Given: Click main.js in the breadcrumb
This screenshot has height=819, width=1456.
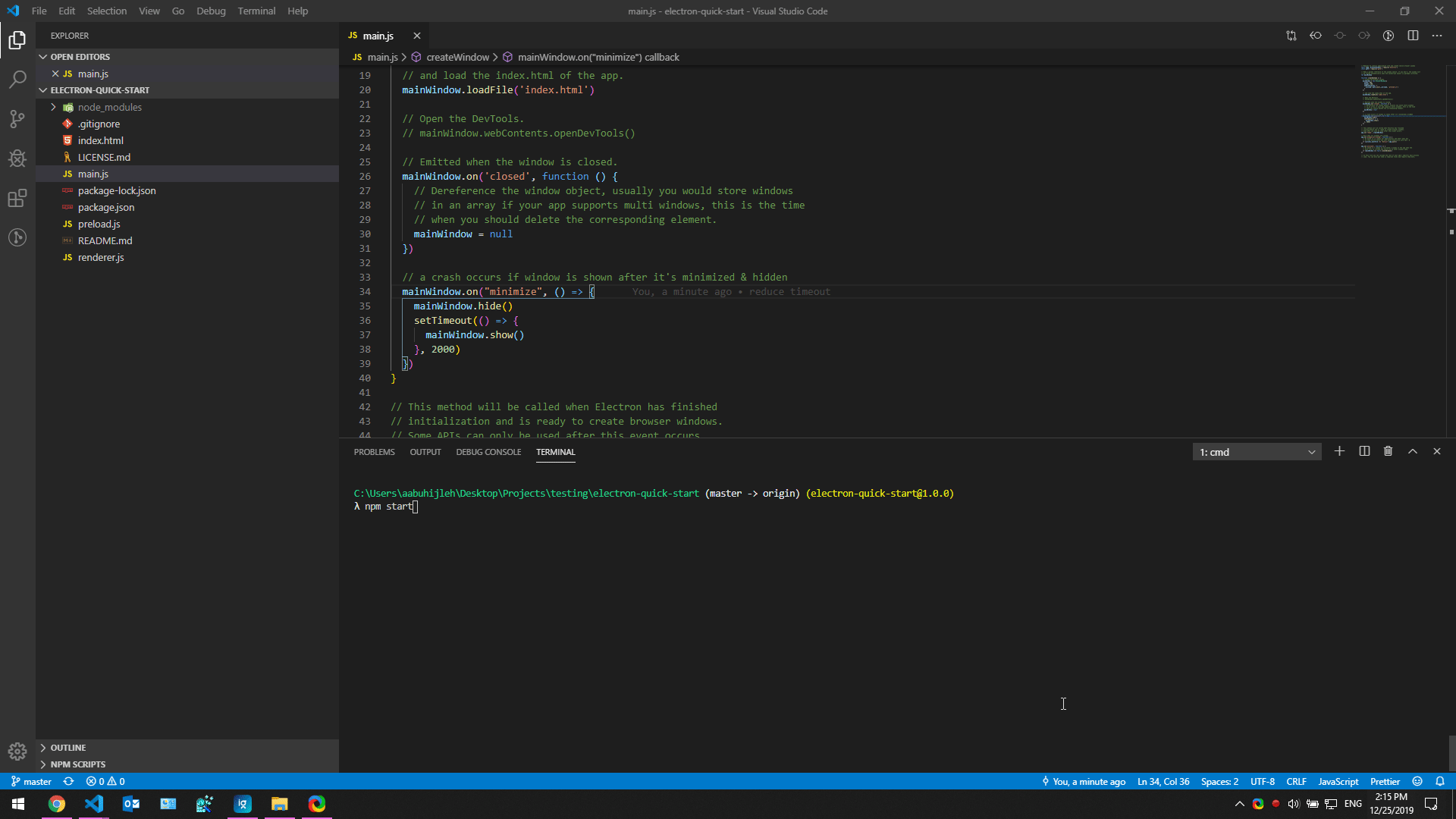Looking at the screenshot, I should click(x=382, y=57).
